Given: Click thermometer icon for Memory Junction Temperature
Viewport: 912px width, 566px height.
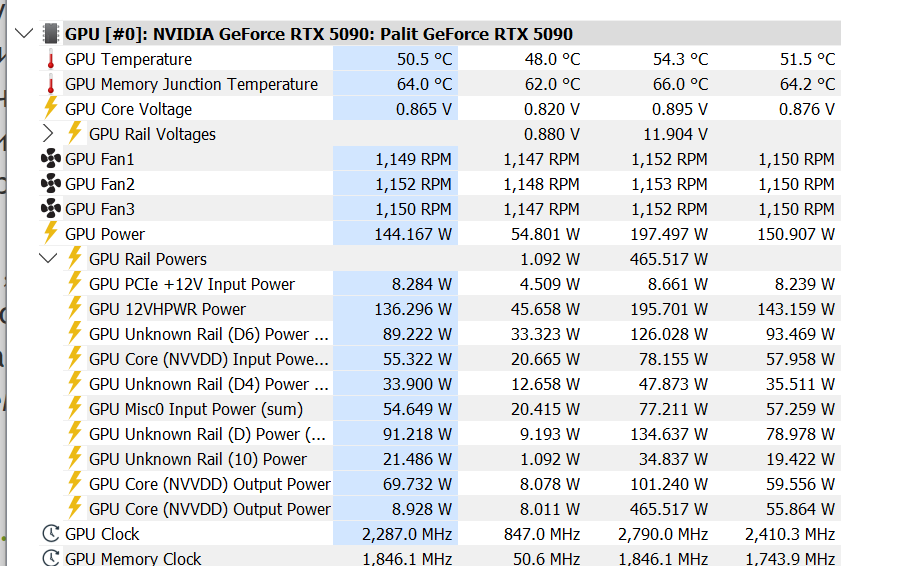Looking at the screenshot, I should [x=51, y=84].
